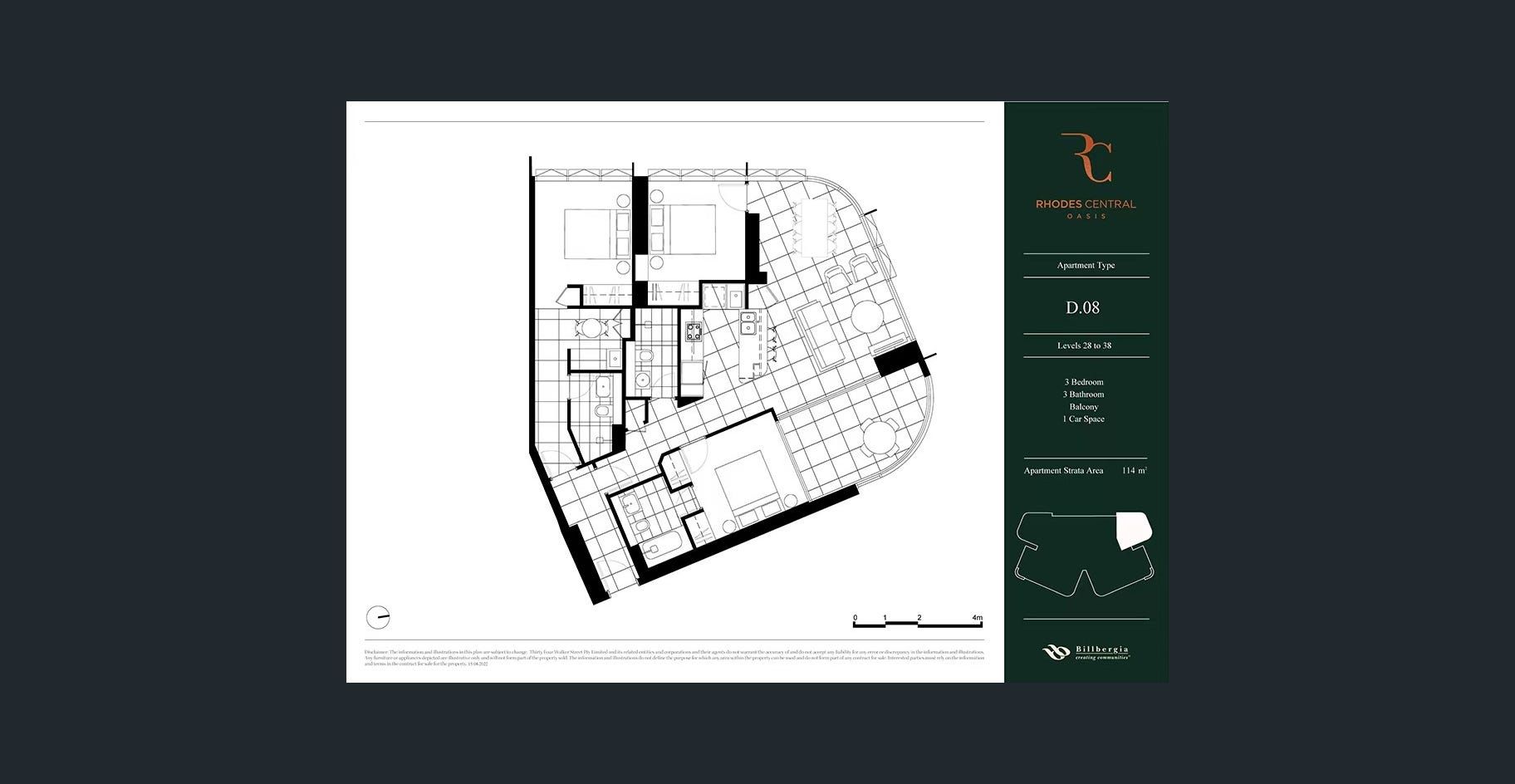This screenshot has height=784, width=1515.
Task: Click the scale bar's 4m mark
Action: (x=978, y=619)
